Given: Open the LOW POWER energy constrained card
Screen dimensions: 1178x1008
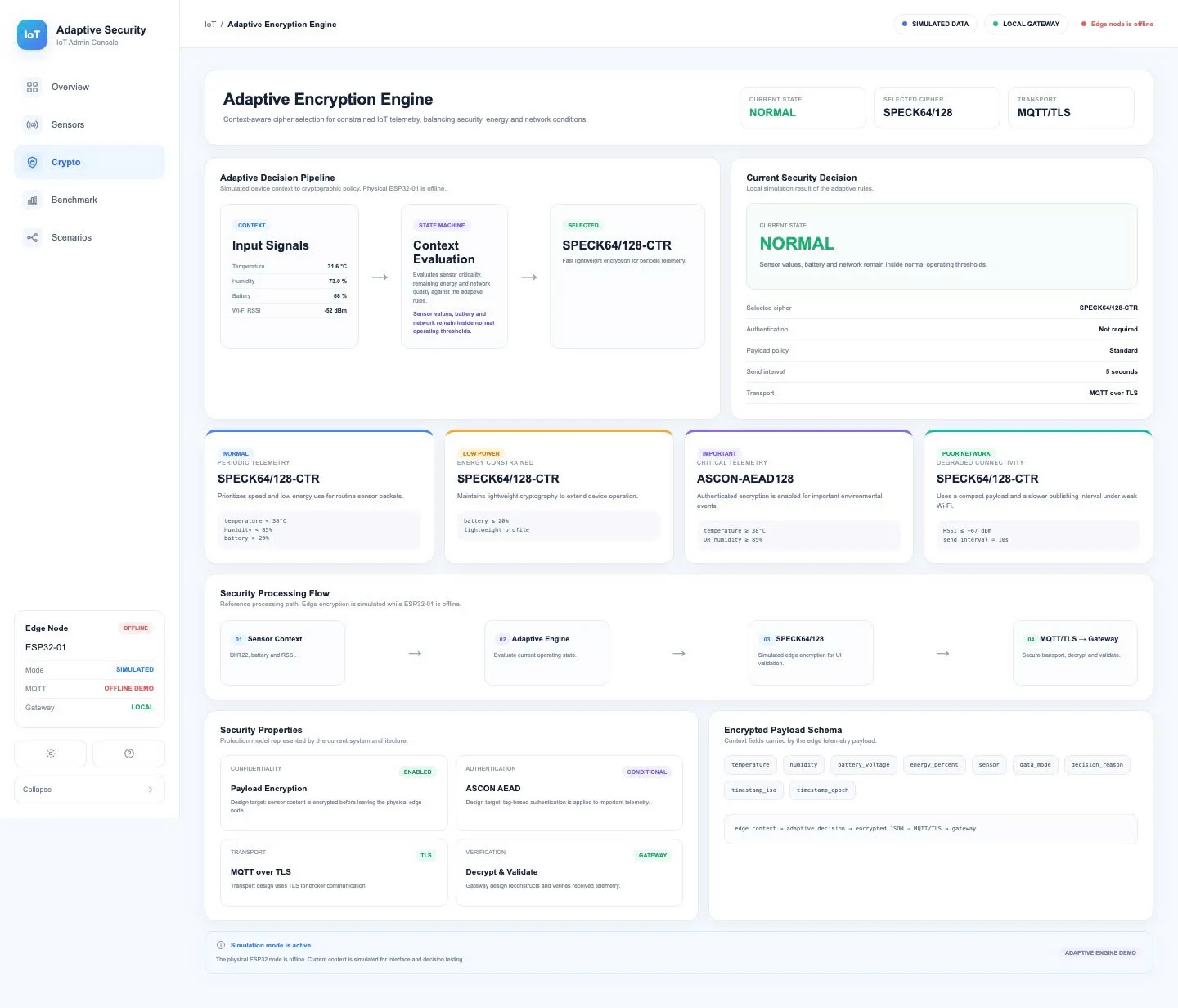Looking at the screenshot, I should (x=559, y=496).
